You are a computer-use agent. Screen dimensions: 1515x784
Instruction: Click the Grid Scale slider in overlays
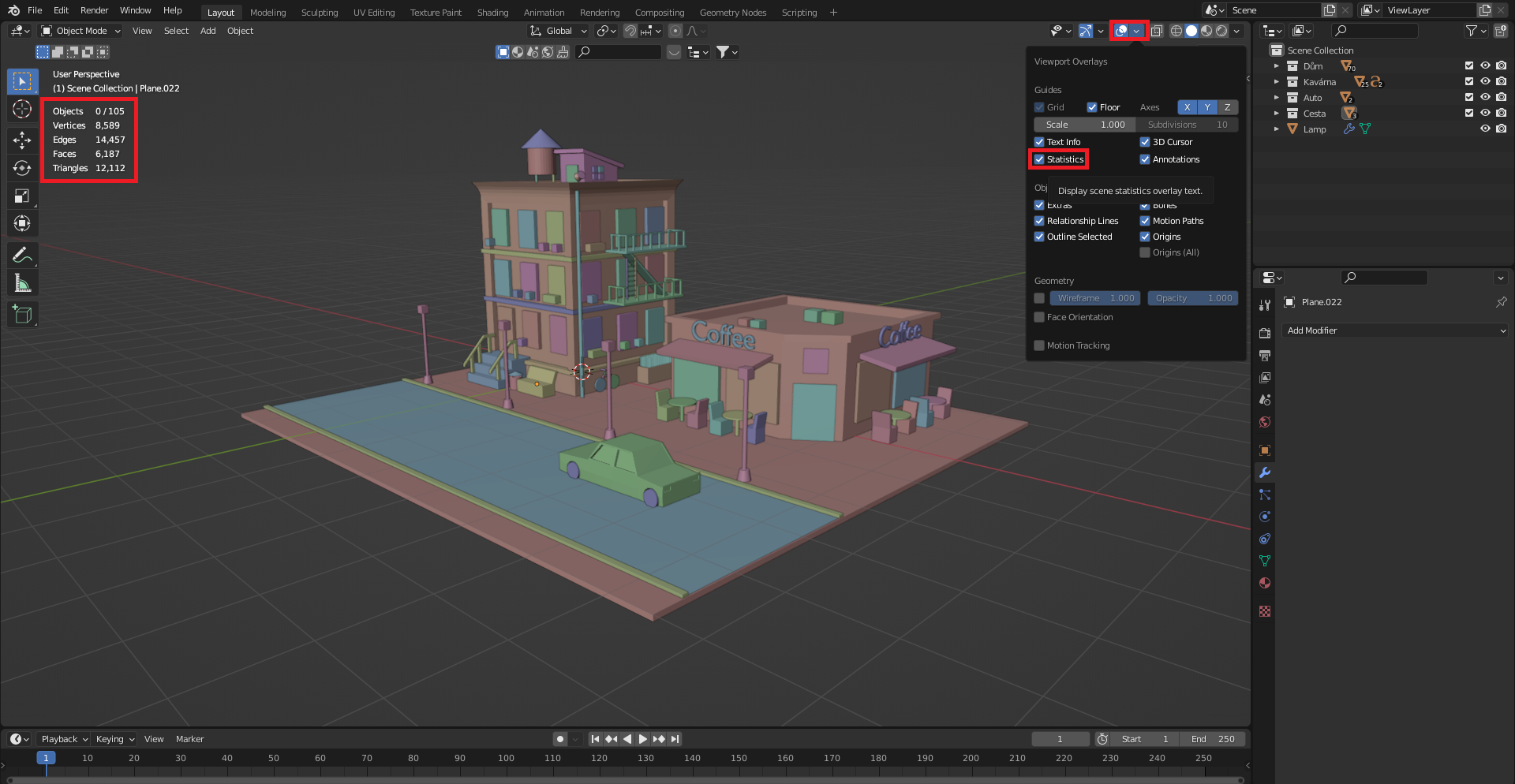point(1084,124)
